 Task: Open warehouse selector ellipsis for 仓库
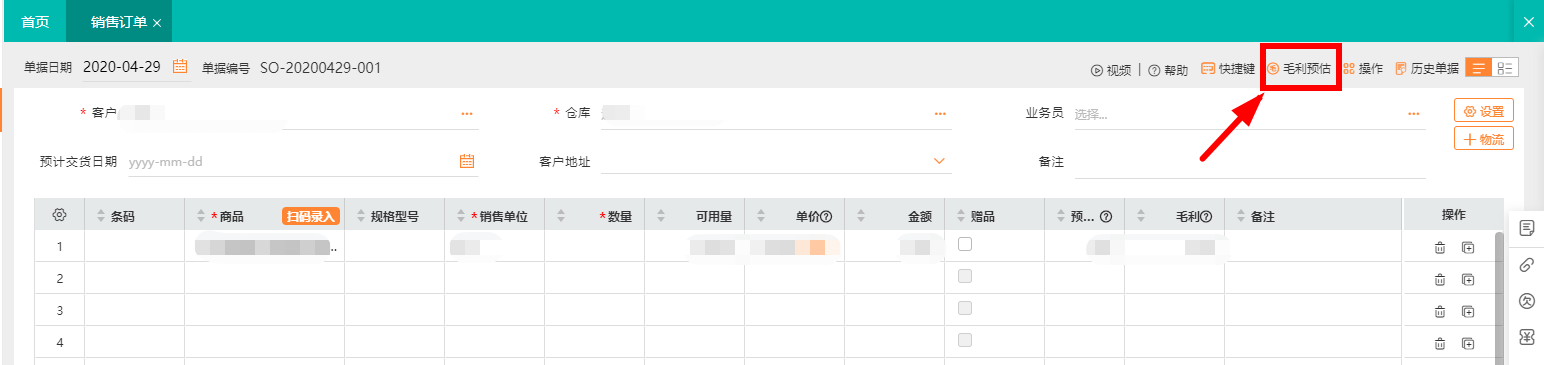940,114
